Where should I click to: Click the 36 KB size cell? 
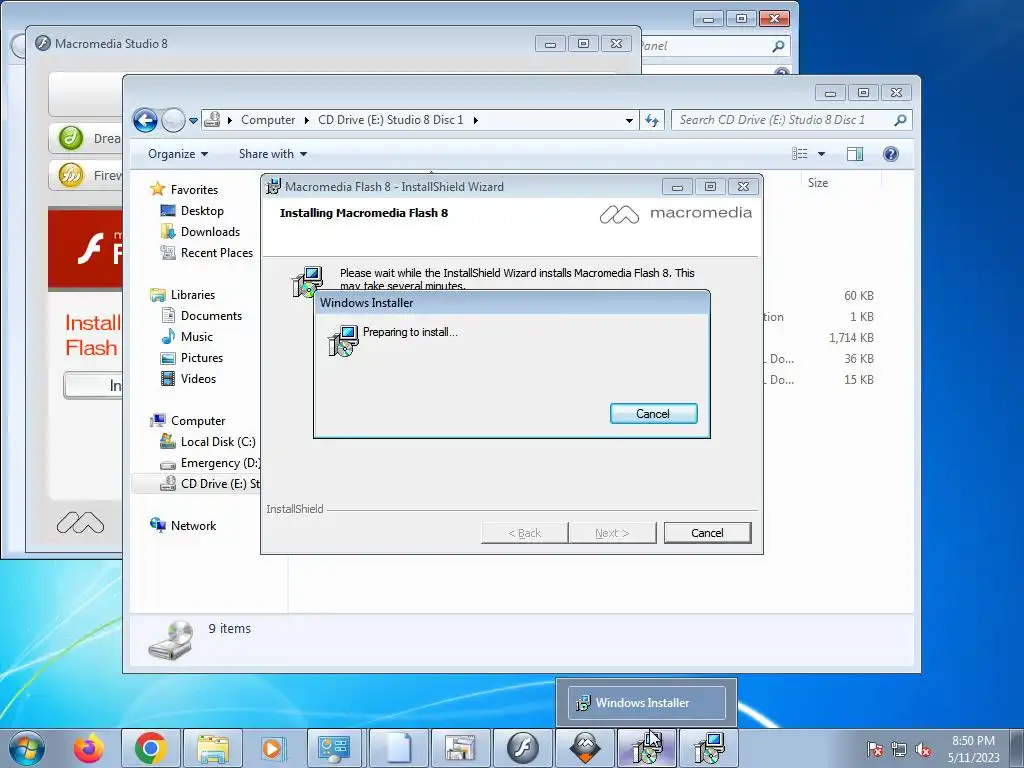click(x=858, y=359)
